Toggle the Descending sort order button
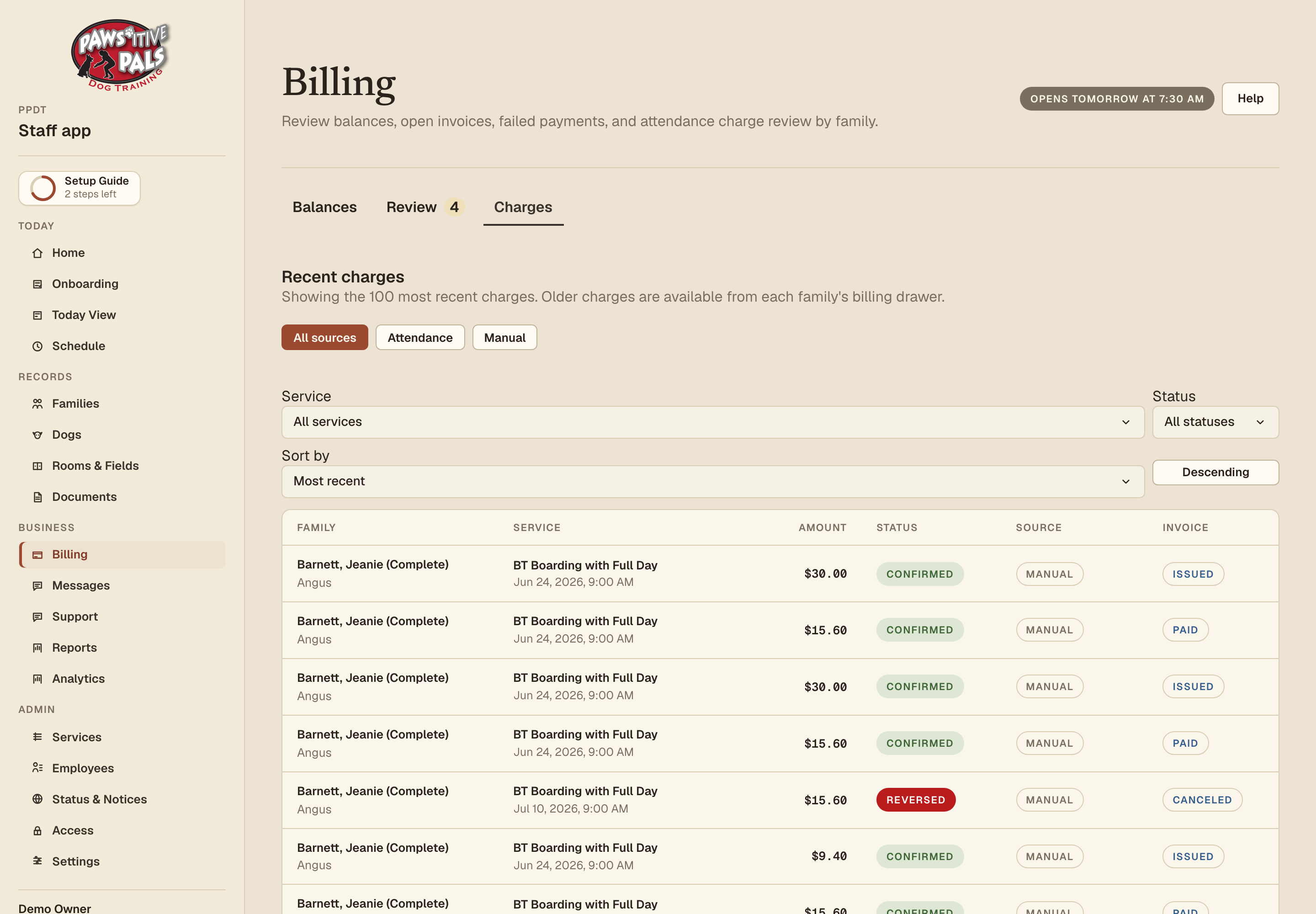Screen dimensions: 1316x914 point(1215,473)
